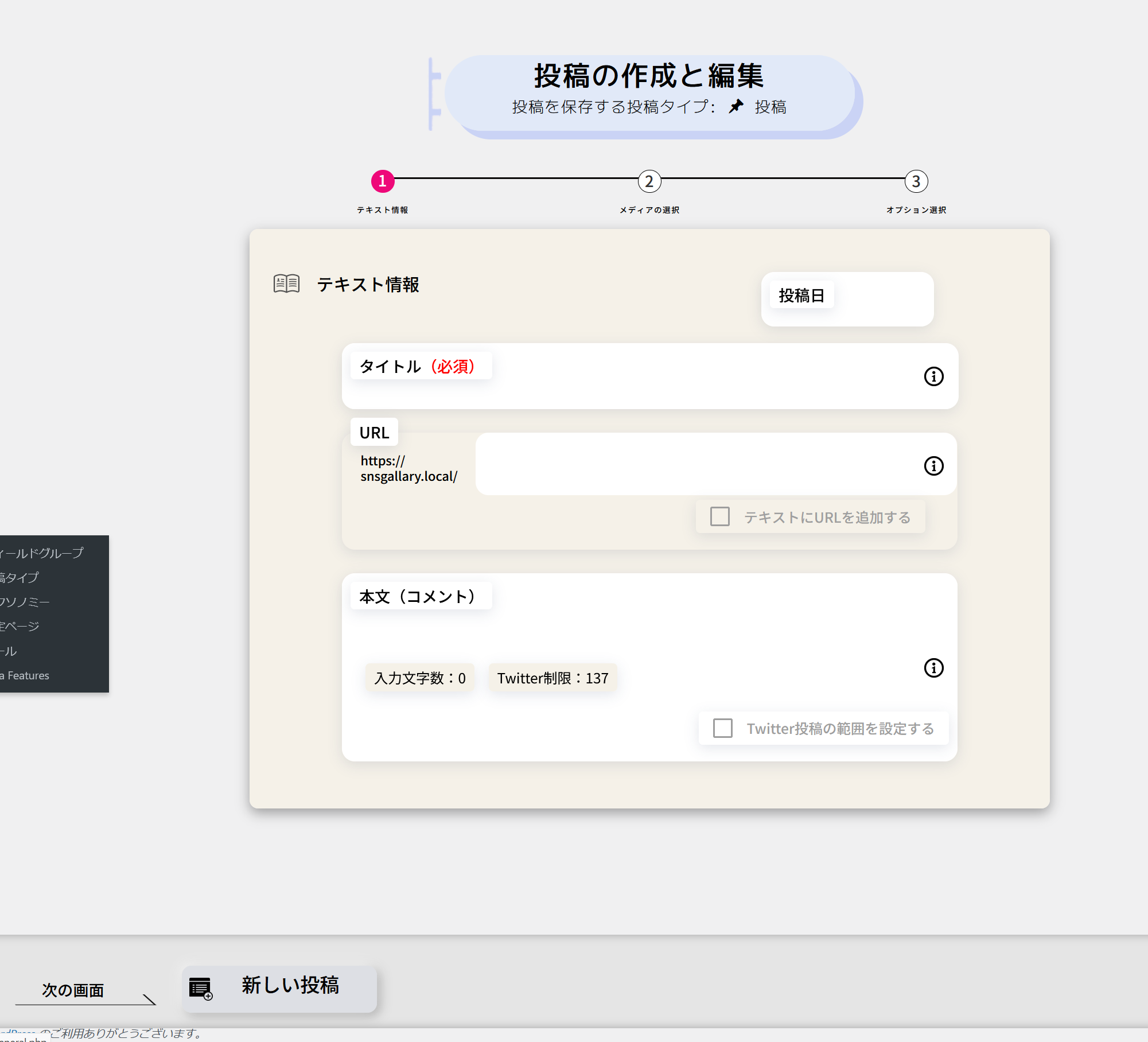Click the info icon beside 本文（コメント）area
The height and width of the screenshot is (1042, 1148).
[x=933, y=668]
